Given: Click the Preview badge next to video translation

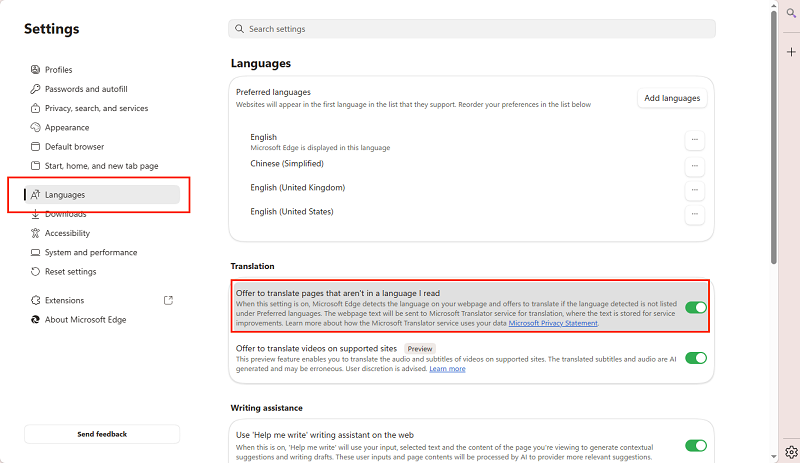Looking at the screenshot, I should (x=420, y=349).
